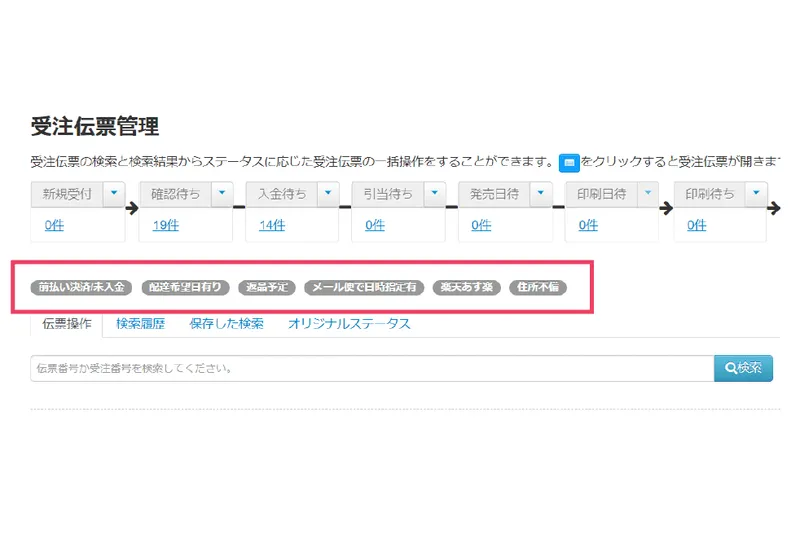
Task: Switch to the 伝票操作 tab
Action: pyautogui.click(x=67, y=324)
